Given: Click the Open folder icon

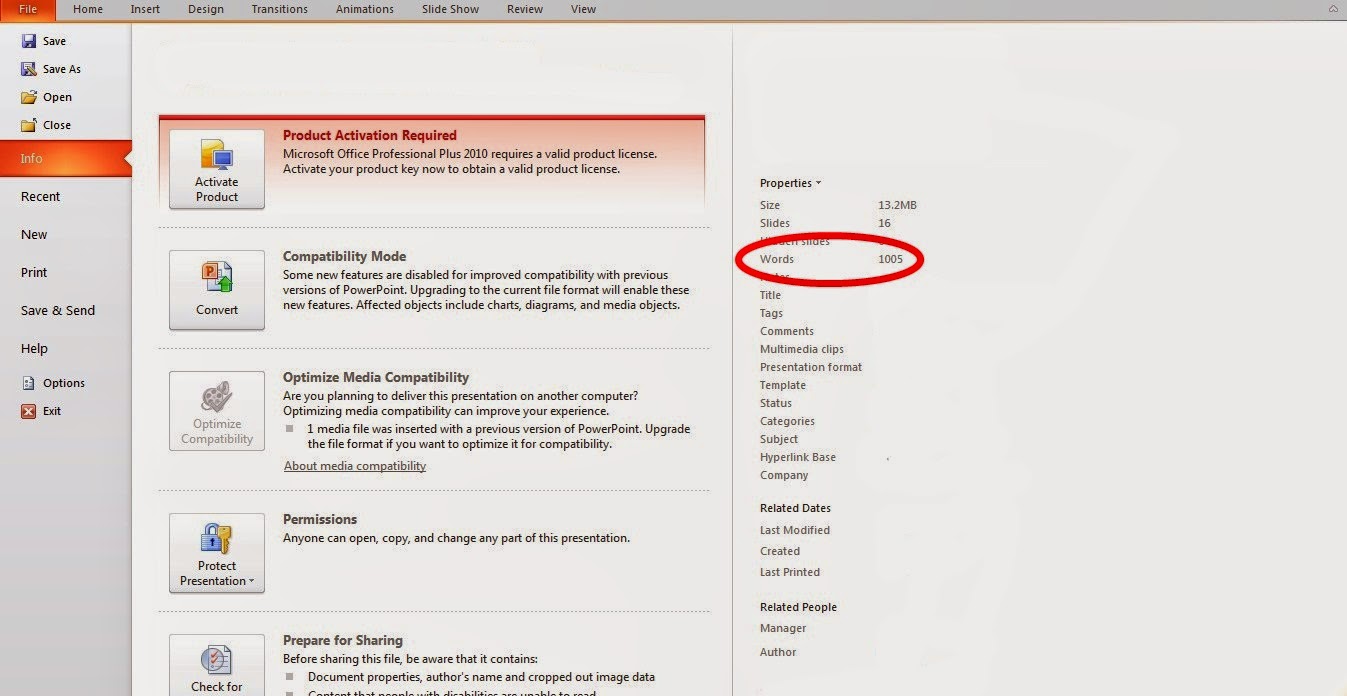Looking at the screenshot, I should 29,97.
